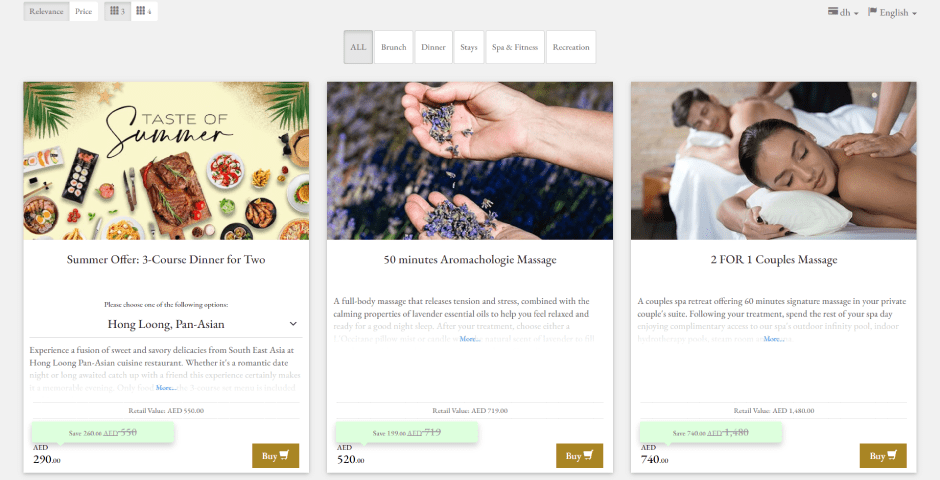Switch to 4-column grid view
This screenshot has width=940, height=480.
point(144,11)
